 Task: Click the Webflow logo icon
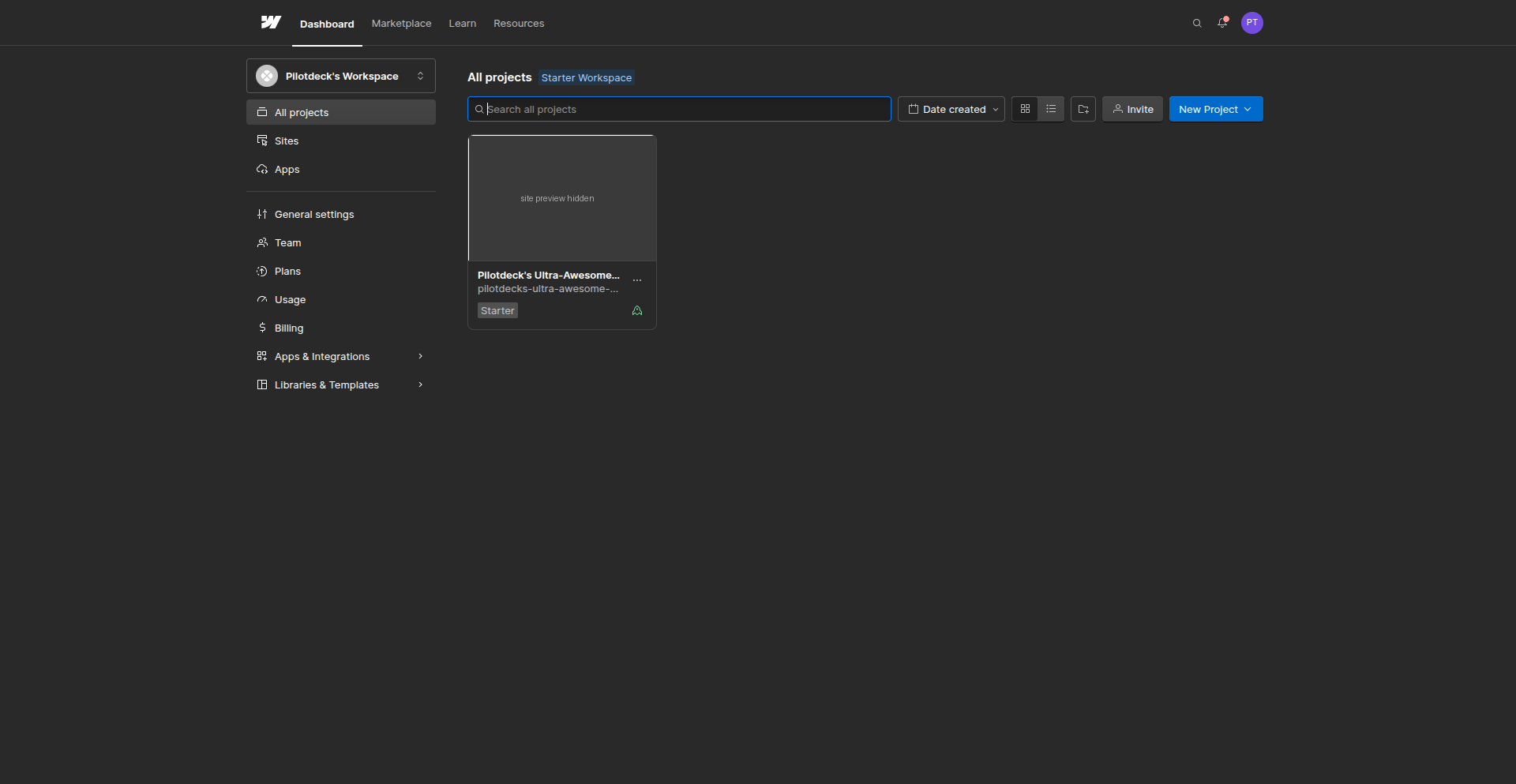tap(271, 23)
